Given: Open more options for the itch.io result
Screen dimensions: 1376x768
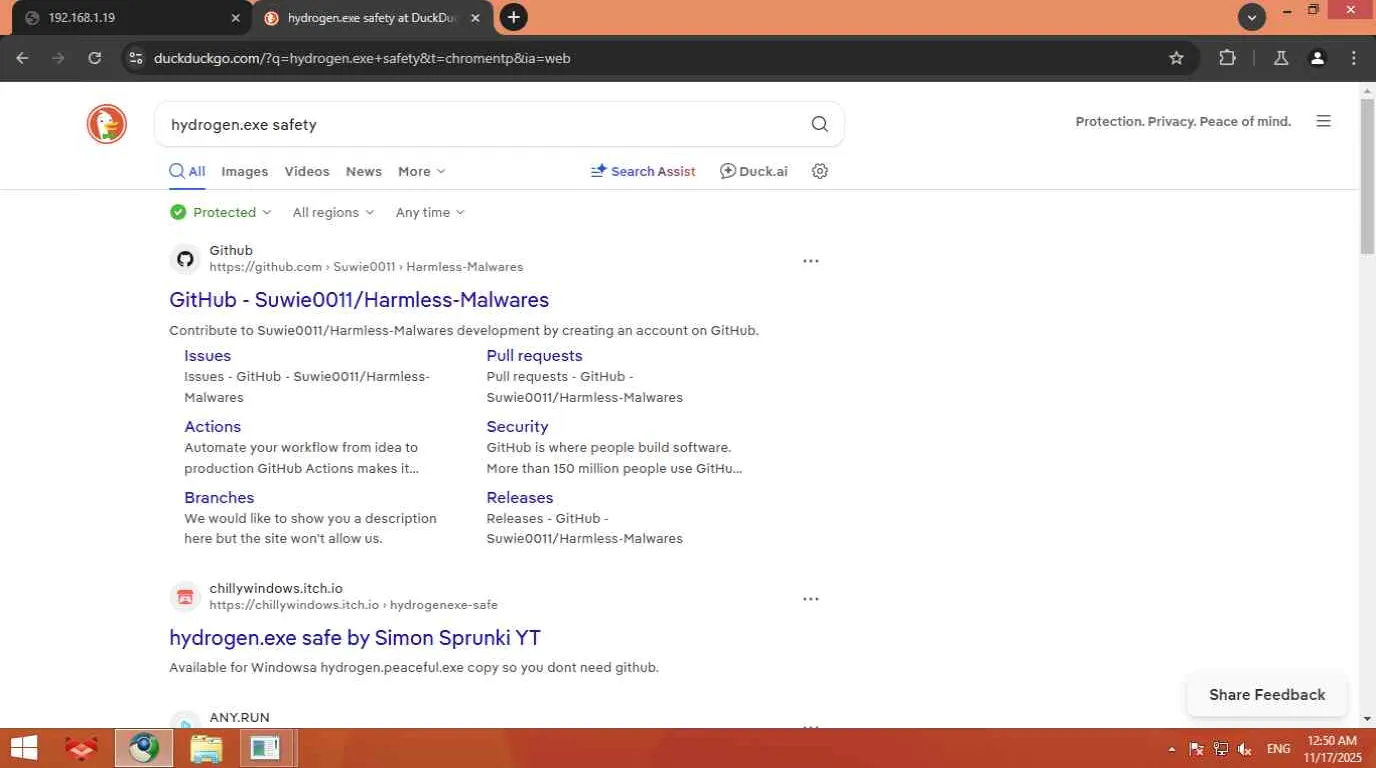Looking at the screenshot, I should pos(811,599).
